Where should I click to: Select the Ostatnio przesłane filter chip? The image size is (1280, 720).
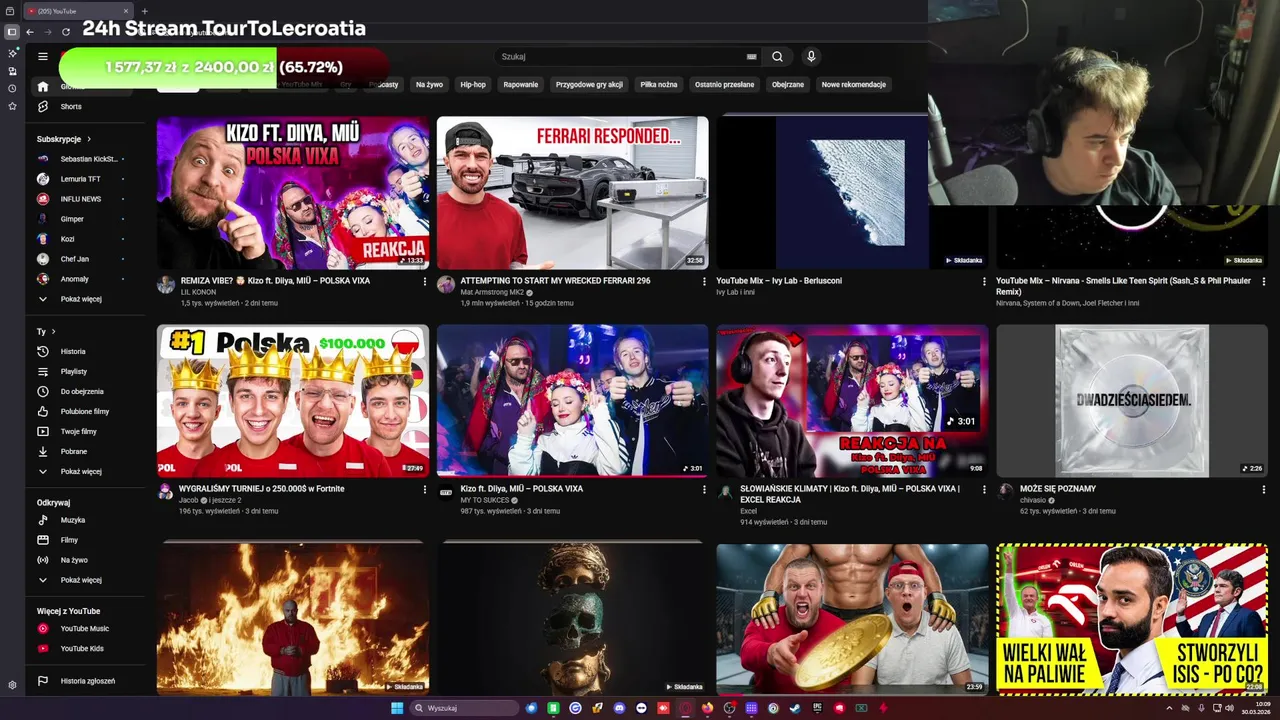725,85
